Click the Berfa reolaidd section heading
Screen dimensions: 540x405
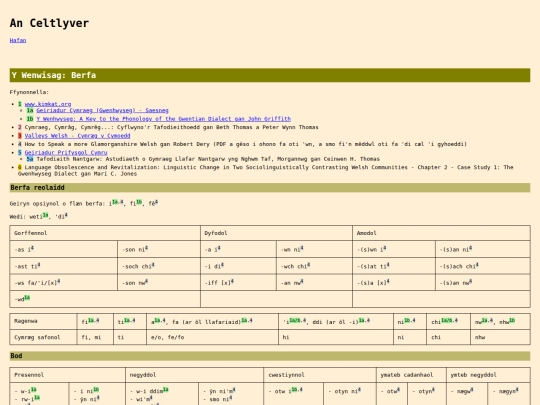pyautogui.click(x=270, y=188)
